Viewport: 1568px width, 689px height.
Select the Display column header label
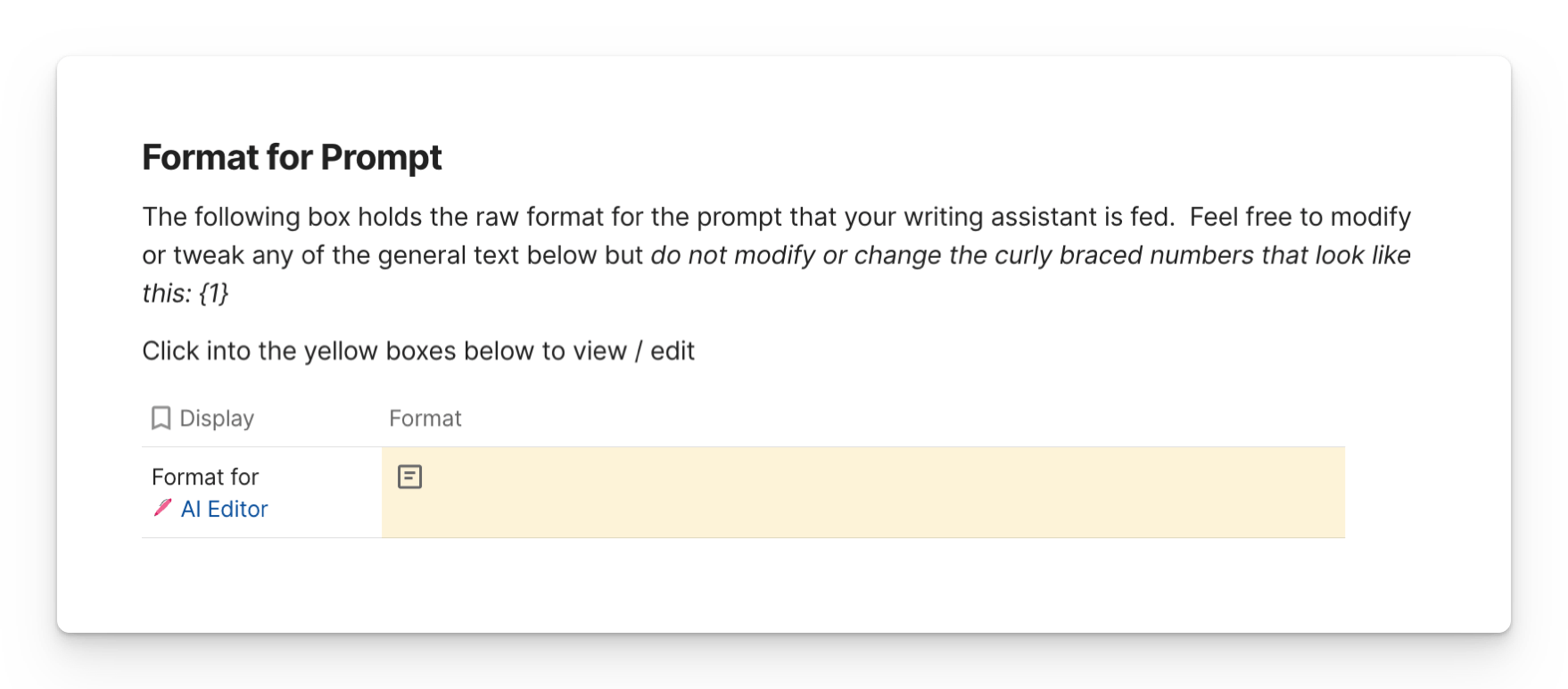[217, 418]
